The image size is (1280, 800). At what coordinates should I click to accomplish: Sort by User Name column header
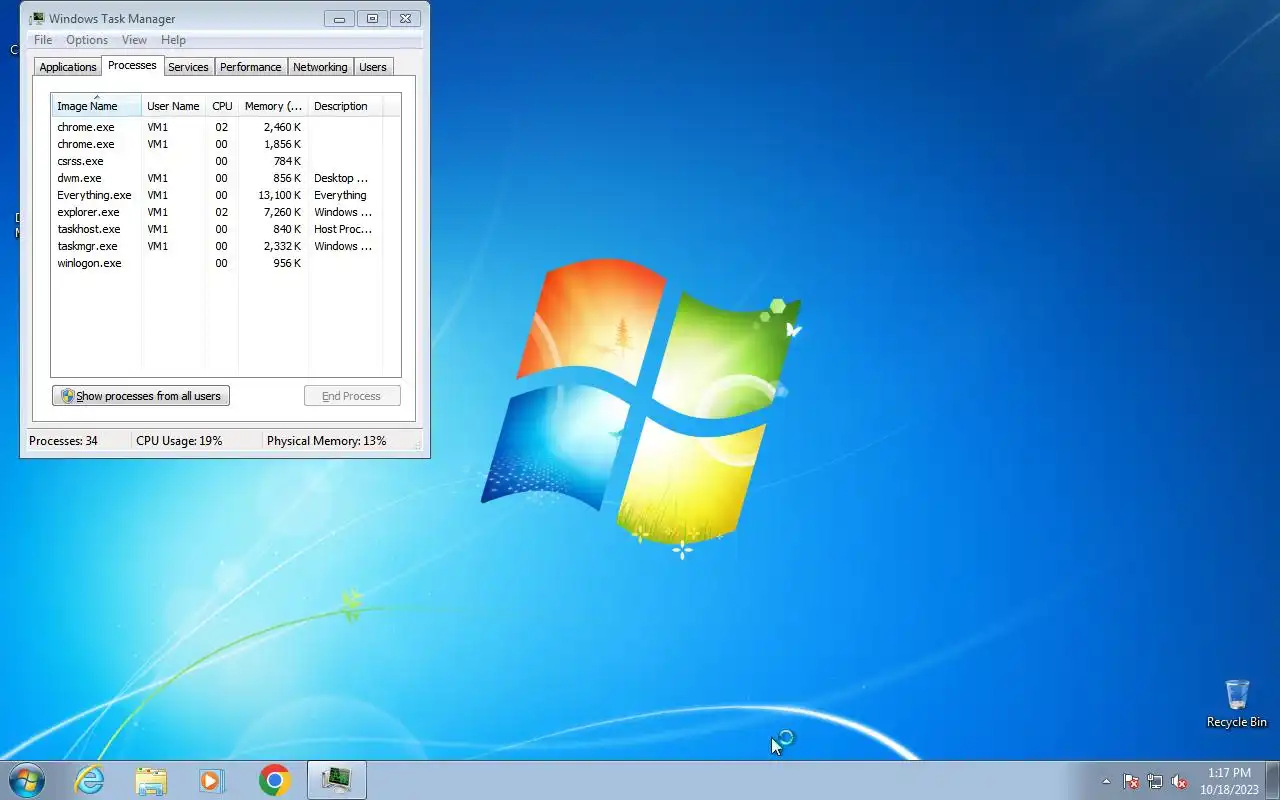(173, 106)
